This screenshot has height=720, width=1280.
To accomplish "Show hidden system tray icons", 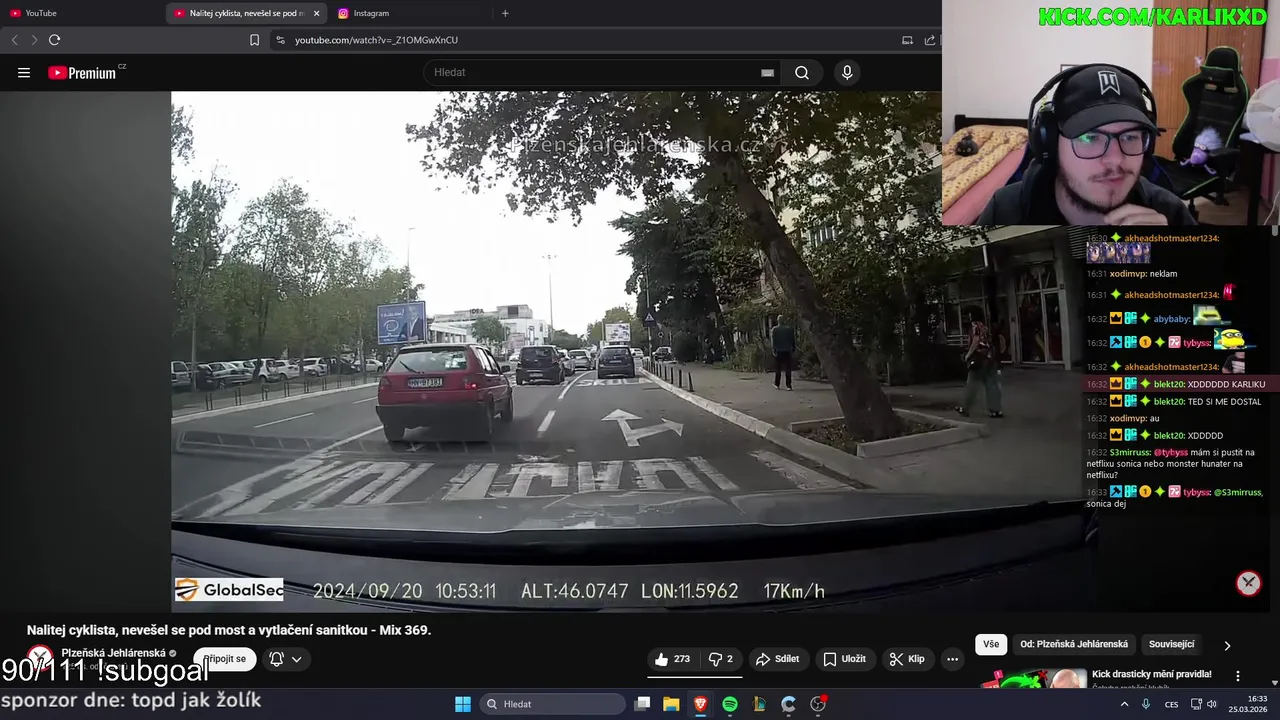I will [1124, 704].
